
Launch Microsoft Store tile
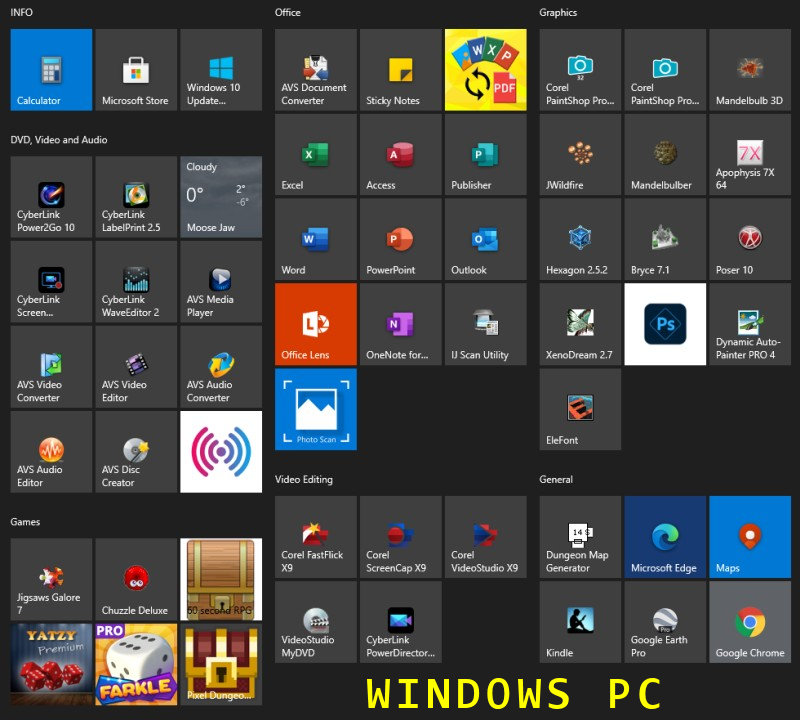pos(136,69)
